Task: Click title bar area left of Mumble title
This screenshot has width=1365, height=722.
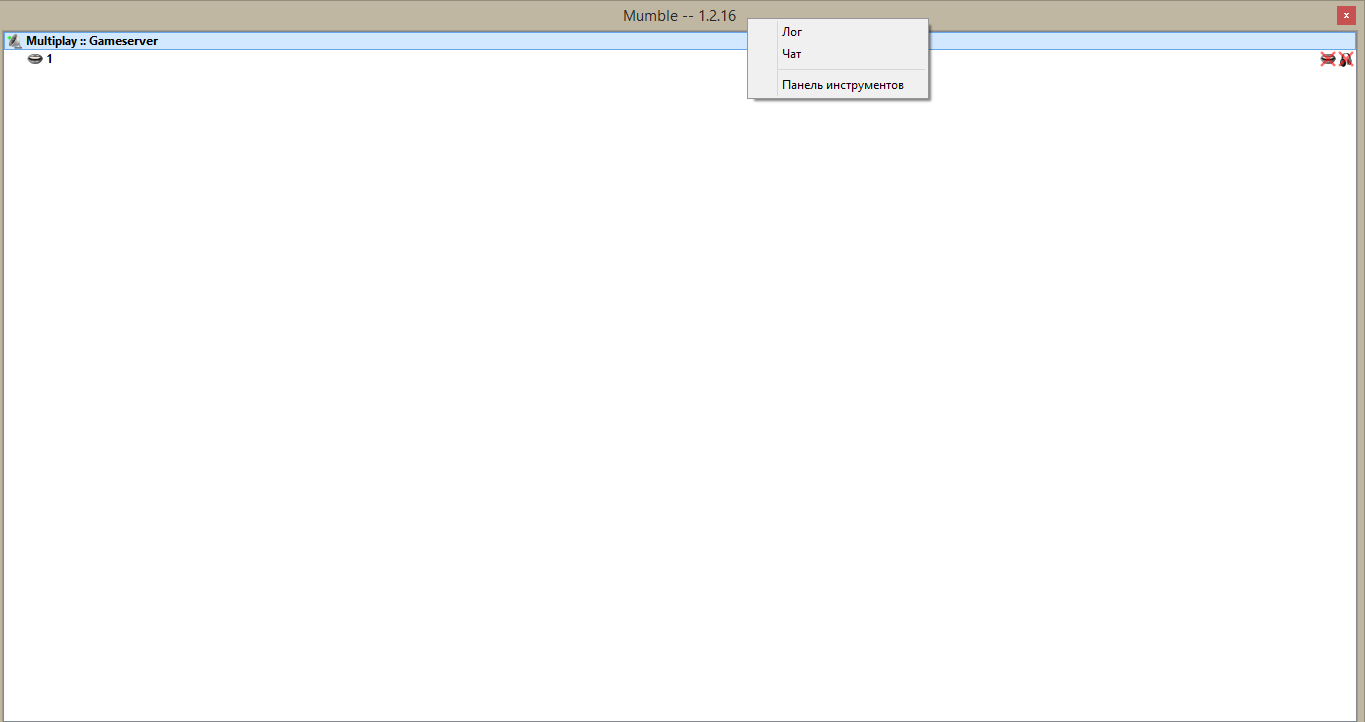Action: (300, 15)
